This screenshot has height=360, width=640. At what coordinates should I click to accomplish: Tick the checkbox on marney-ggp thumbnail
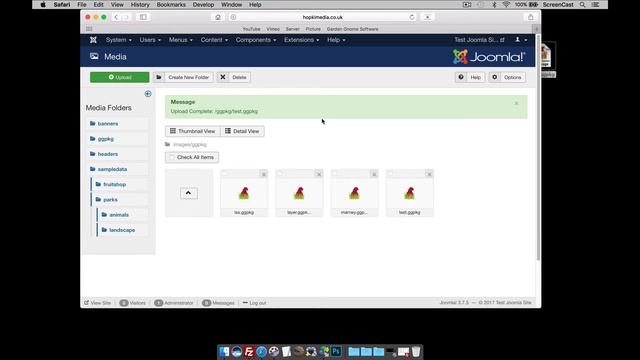335,174
